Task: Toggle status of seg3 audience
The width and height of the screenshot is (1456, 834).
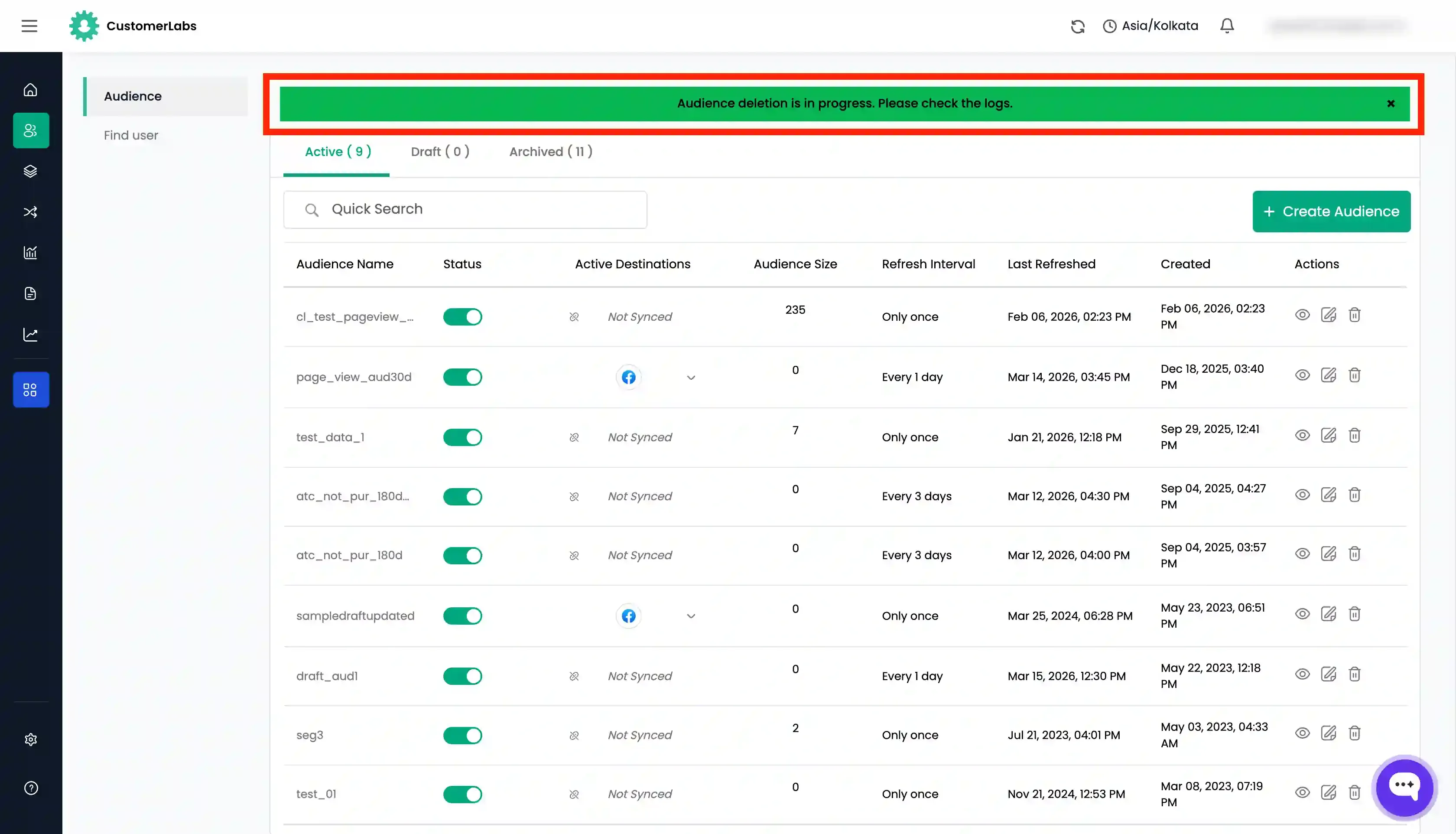Action: (463, 736)
